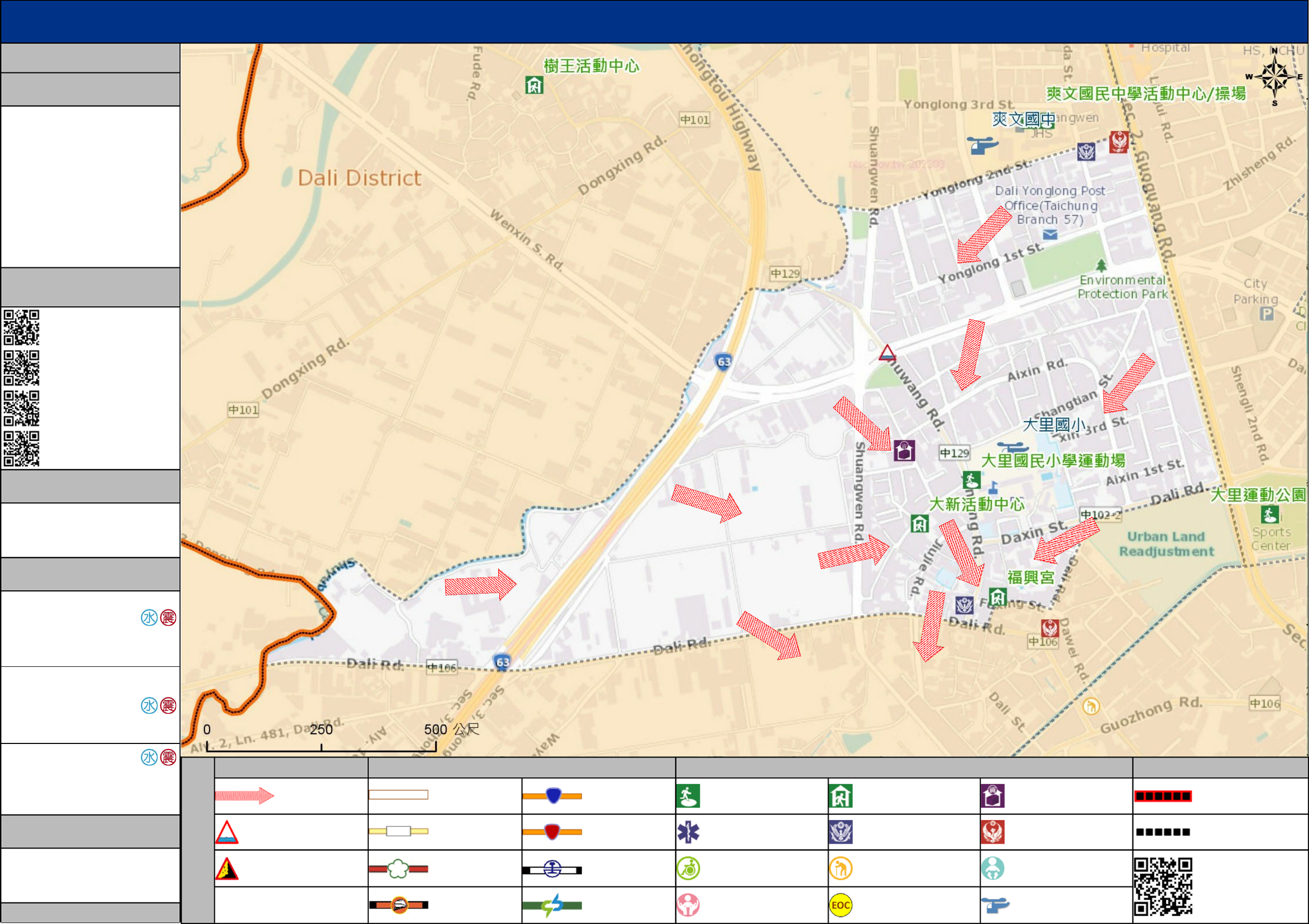1309x924 pixels.
Task: Click the purple supply station icon on the map
Action: tap(904, 450)
